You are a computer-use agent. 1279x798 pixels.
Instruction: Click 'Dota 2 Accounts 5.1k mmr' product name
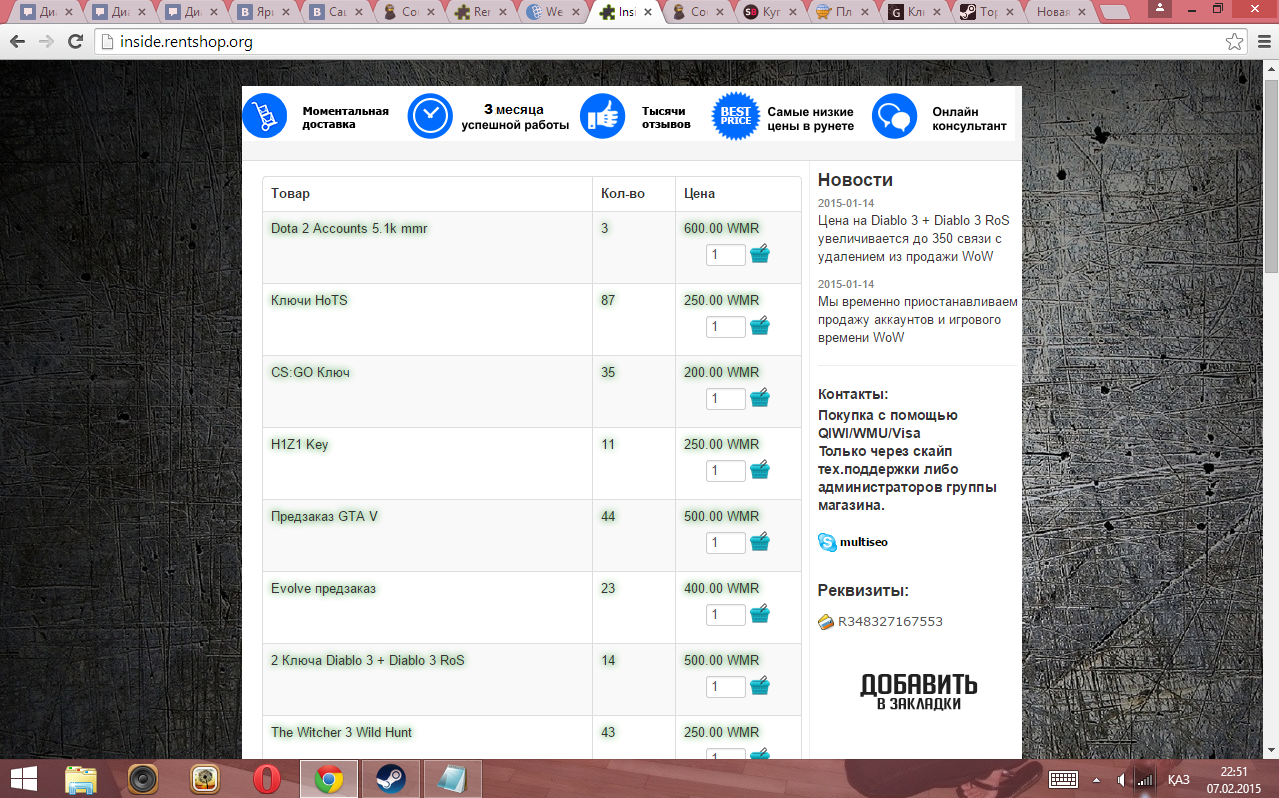[x=349, y=228]
